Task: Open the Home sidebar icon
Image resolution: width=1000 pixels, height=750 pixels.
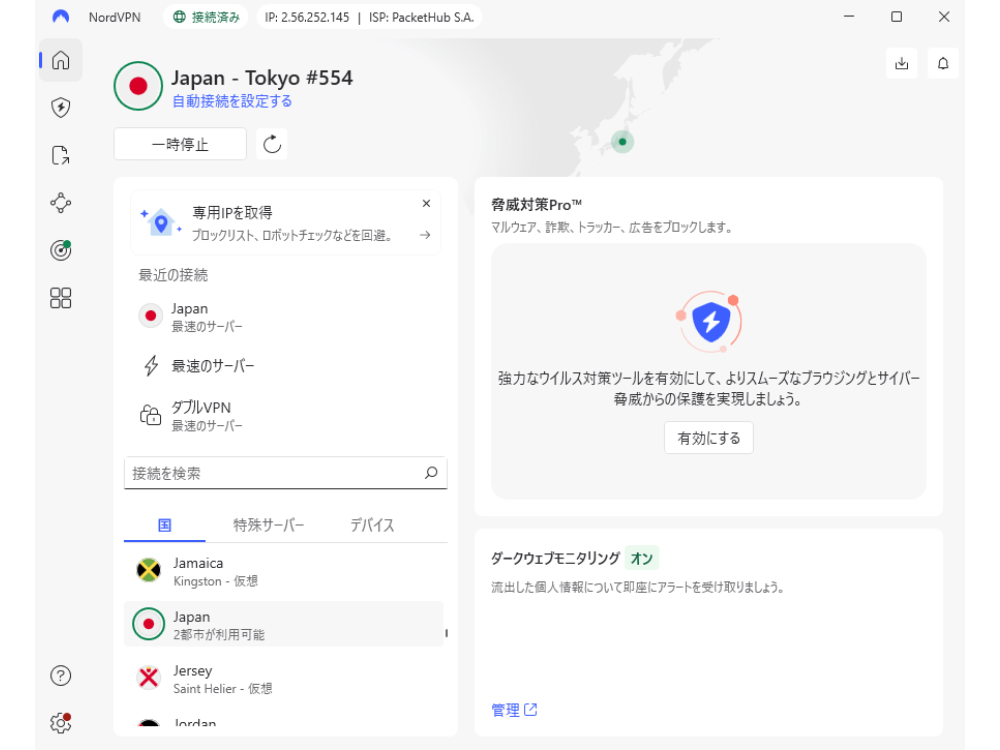Action: click(61, 60)
